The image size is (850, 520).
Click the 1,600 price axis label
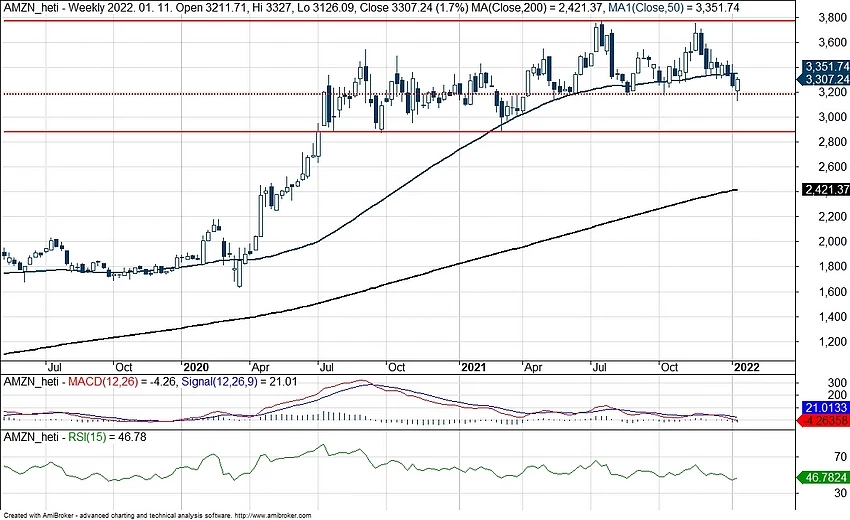pyautogui.click(x=832, y=292)
